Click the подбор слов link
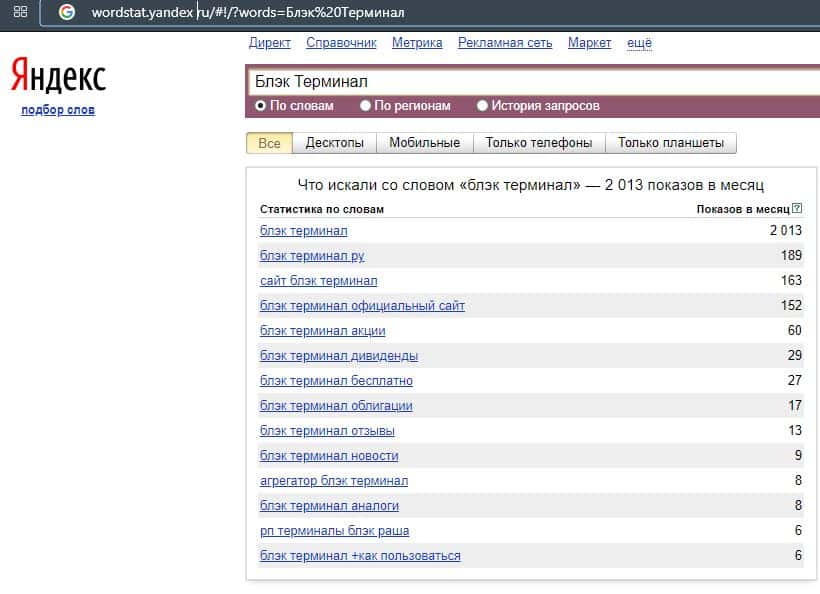 (x=58, y=110)
